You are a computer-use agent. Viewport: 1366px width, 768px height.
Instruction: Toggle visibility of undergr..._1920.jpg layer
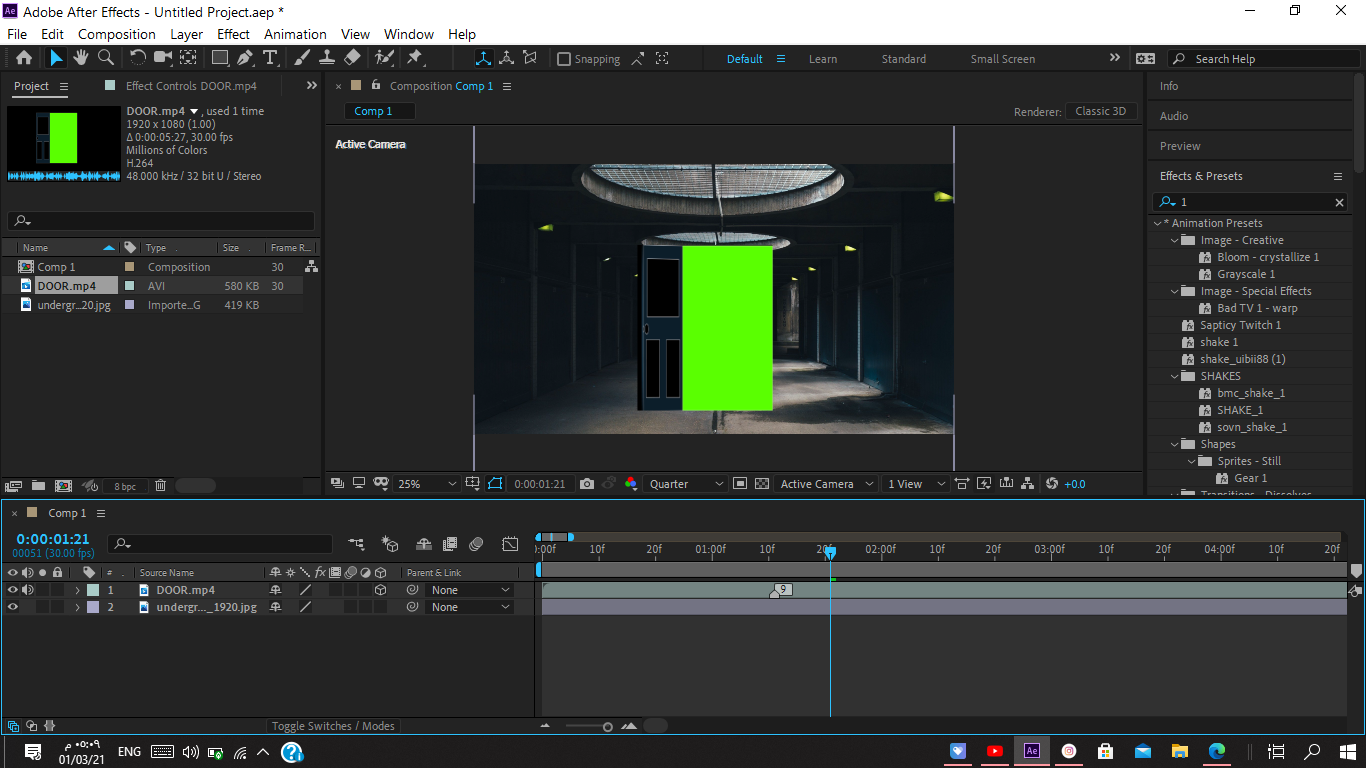(x=13, y=607)
